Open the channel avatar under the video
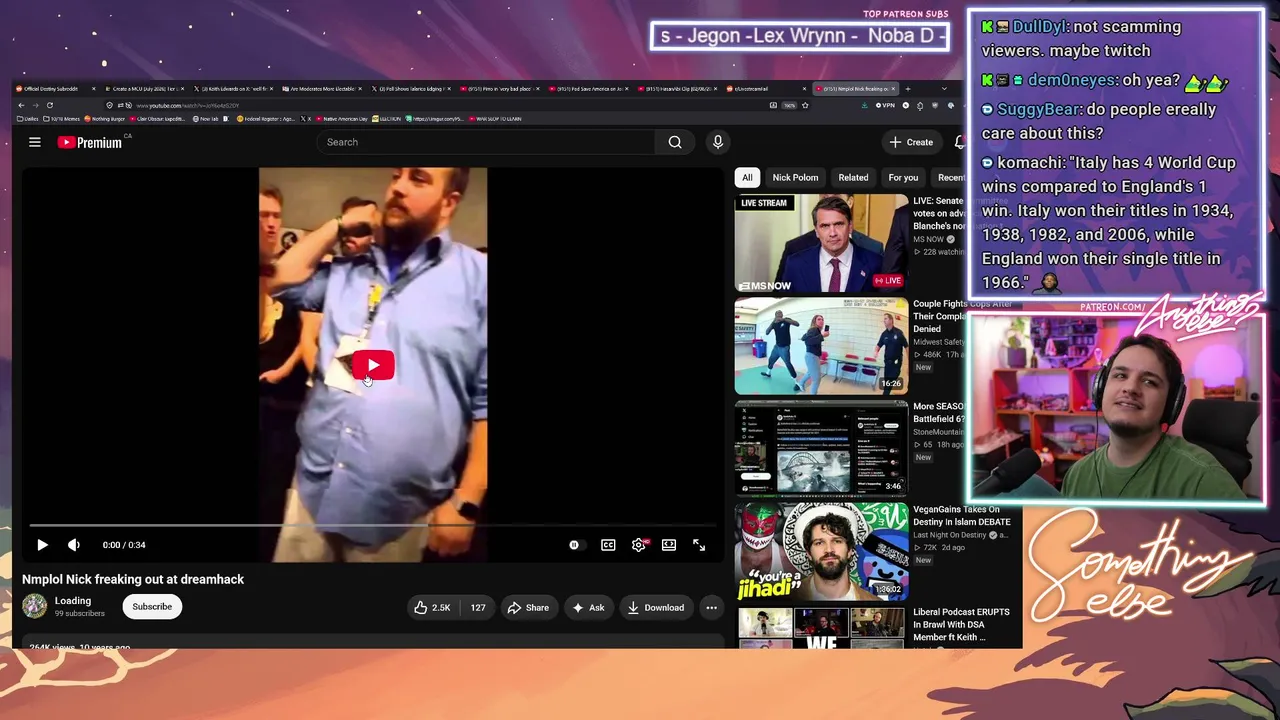Screen dimensions: 1280x720 pos(35,606)
